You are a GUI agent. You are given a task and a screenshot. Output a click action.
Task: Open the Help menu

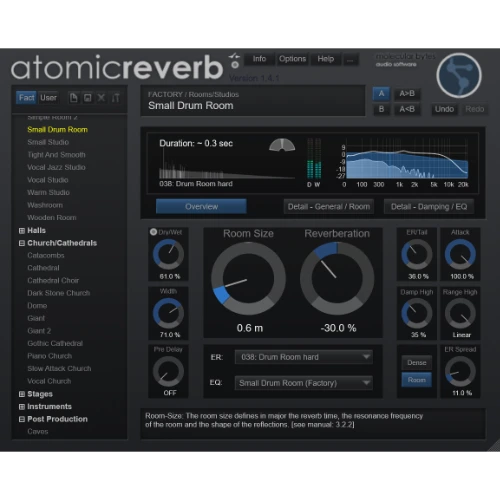coord(326,59)
